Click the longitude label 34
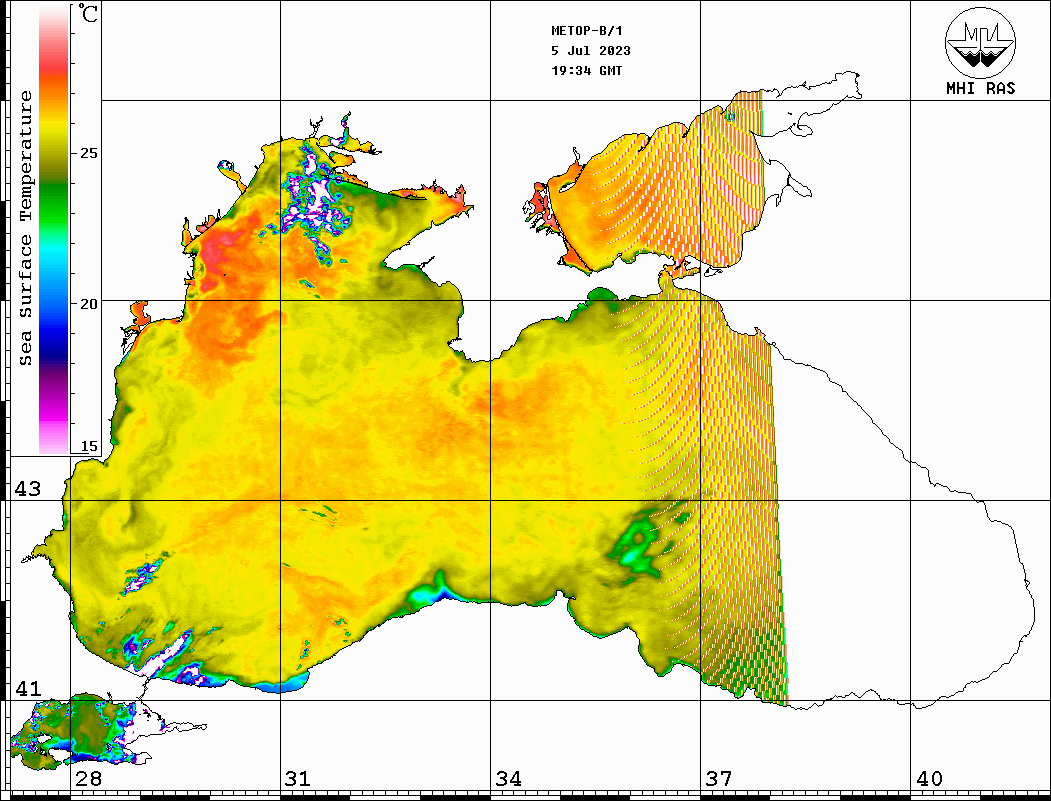This screenshot has width=1051, height=801. [x=508, y=779]
